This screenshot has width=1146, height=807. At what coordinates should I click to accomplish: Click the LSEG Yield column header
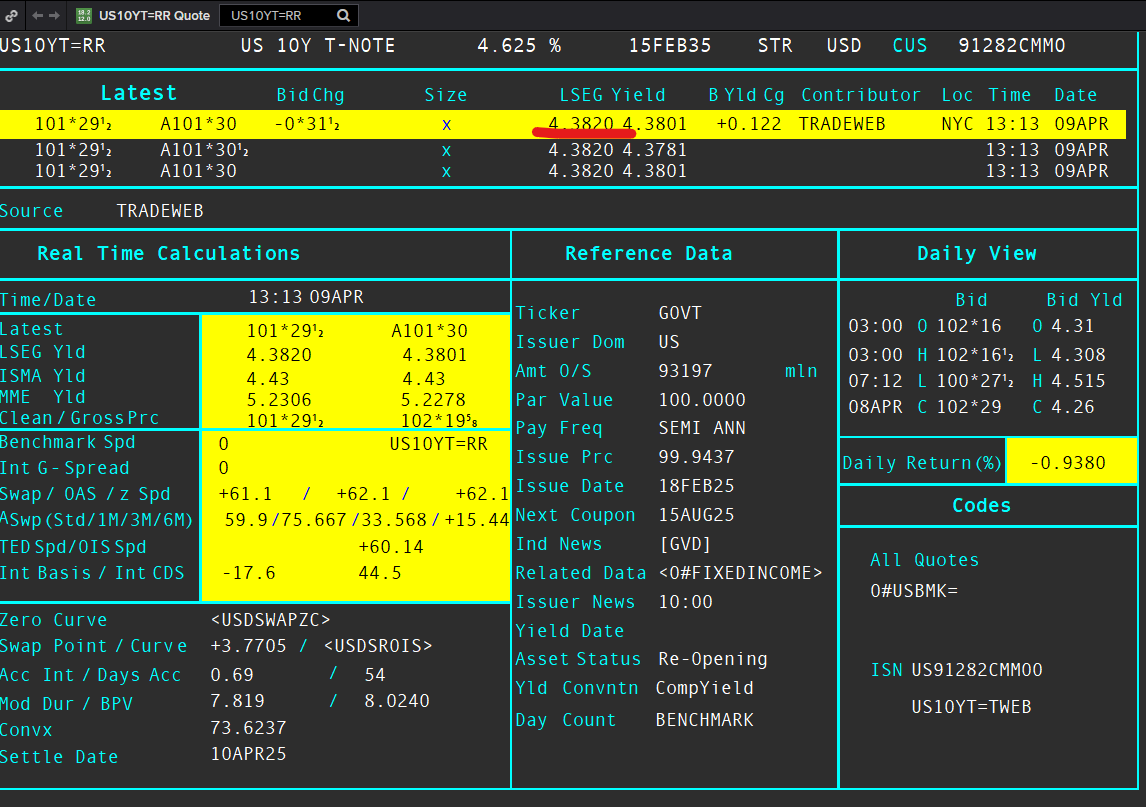pos(612,95)
